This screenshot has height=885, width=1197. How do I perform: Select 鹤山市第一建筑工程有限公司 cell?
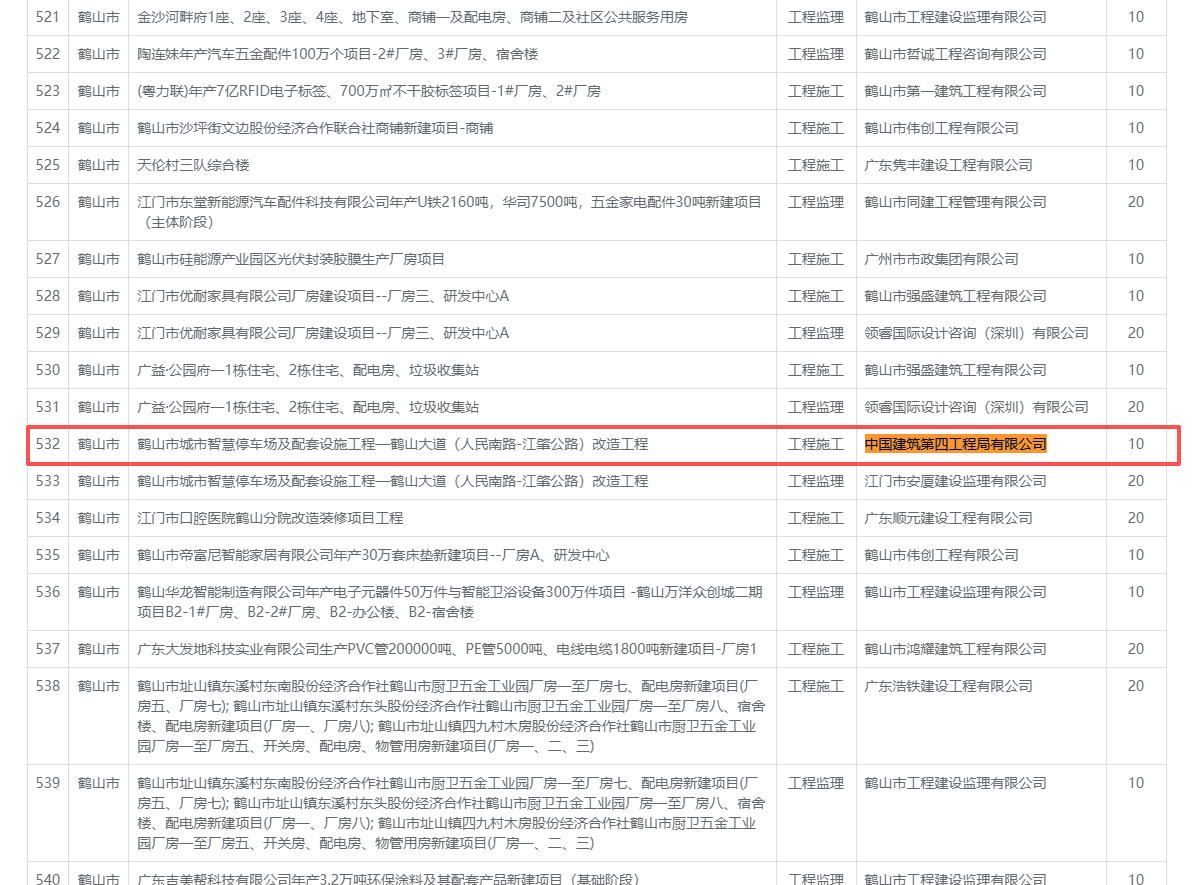click(955, 91)
